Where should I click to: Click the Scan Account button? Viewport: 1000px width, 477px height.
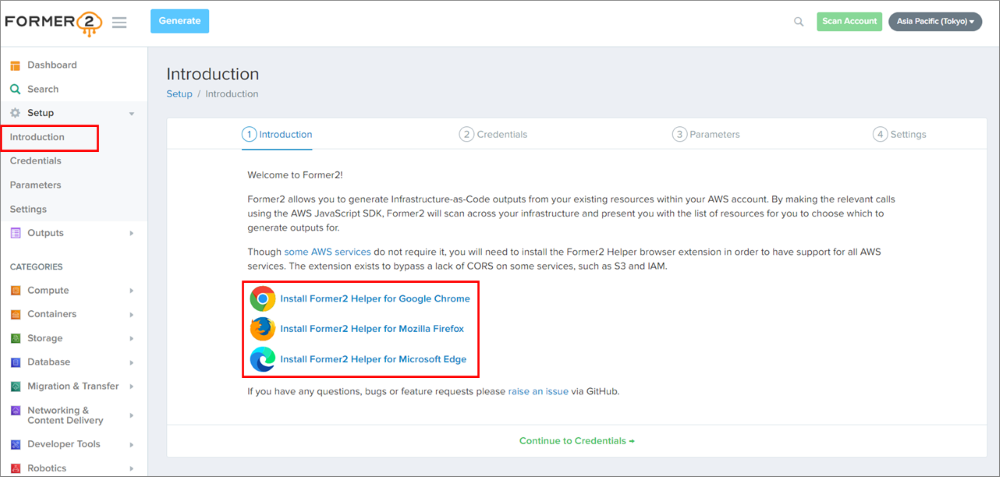(849, 21)
